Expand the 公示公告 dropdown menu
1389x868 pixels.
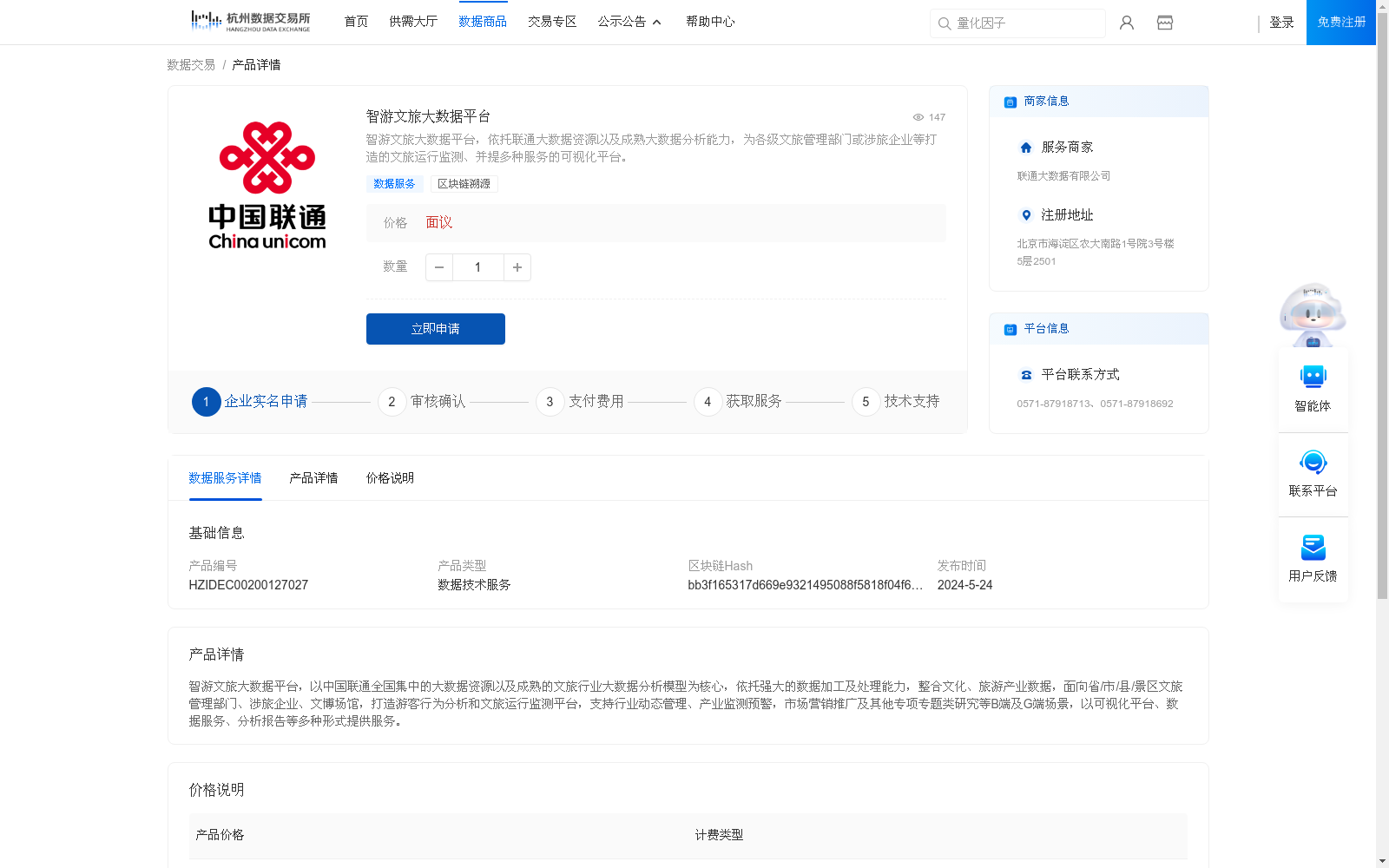tap(629, 22)
